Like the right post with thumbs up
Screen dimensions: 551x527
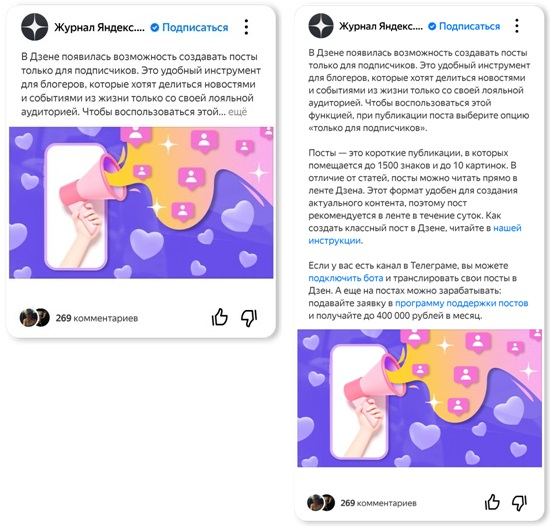pos(492,502)
